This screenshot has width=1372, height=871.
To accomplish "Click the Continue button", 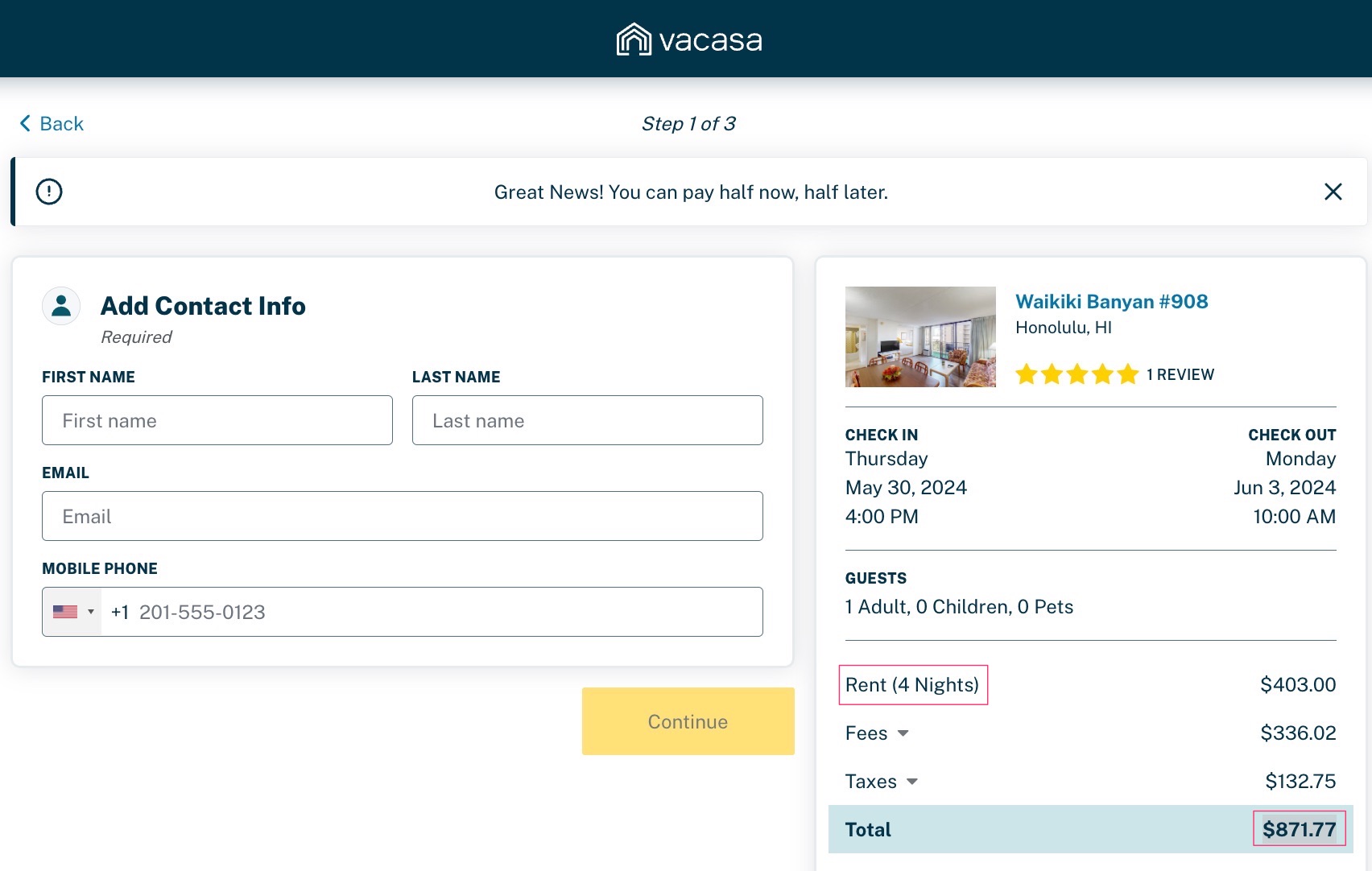I will coord(688,721).
